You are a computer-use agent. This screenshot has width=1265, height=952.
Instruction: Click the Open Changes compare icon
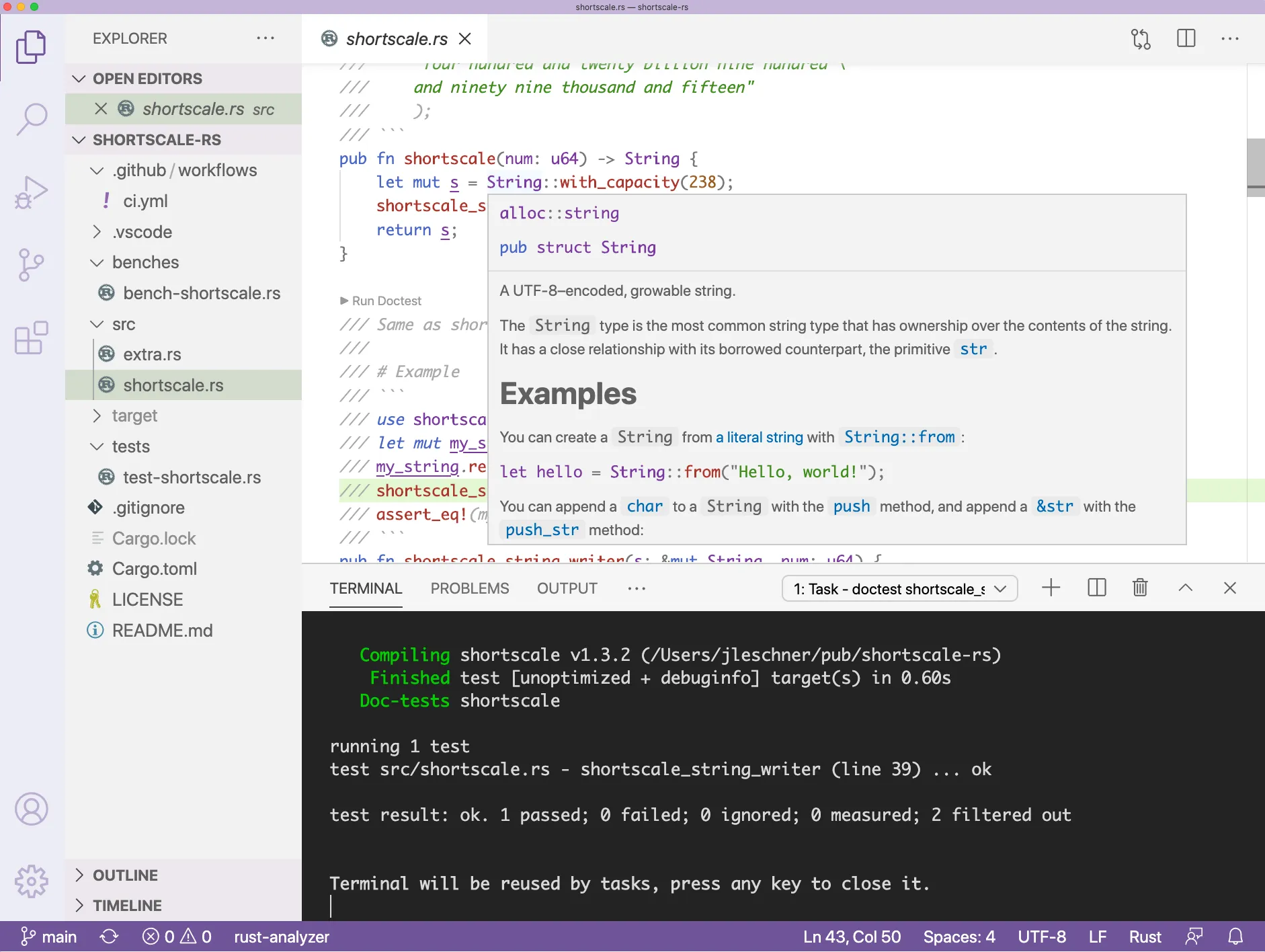1141,39
